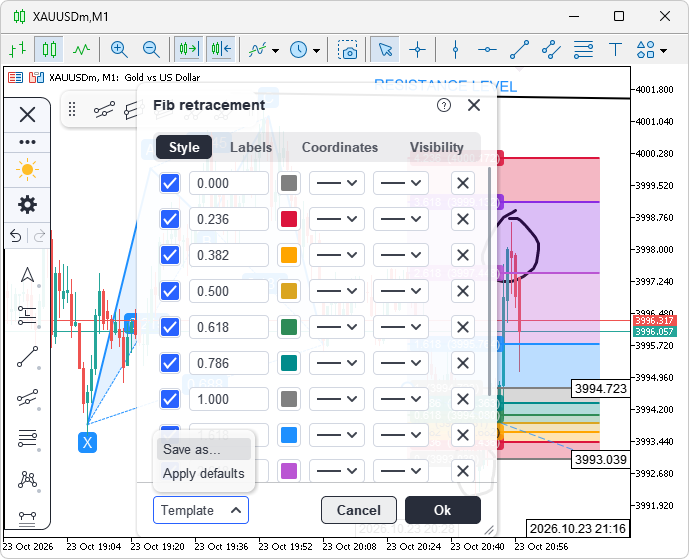This screenshot has width=689, height=559.
Task: Select the crosshair tool
Action: pyautogui.click(x=417, y=50)
